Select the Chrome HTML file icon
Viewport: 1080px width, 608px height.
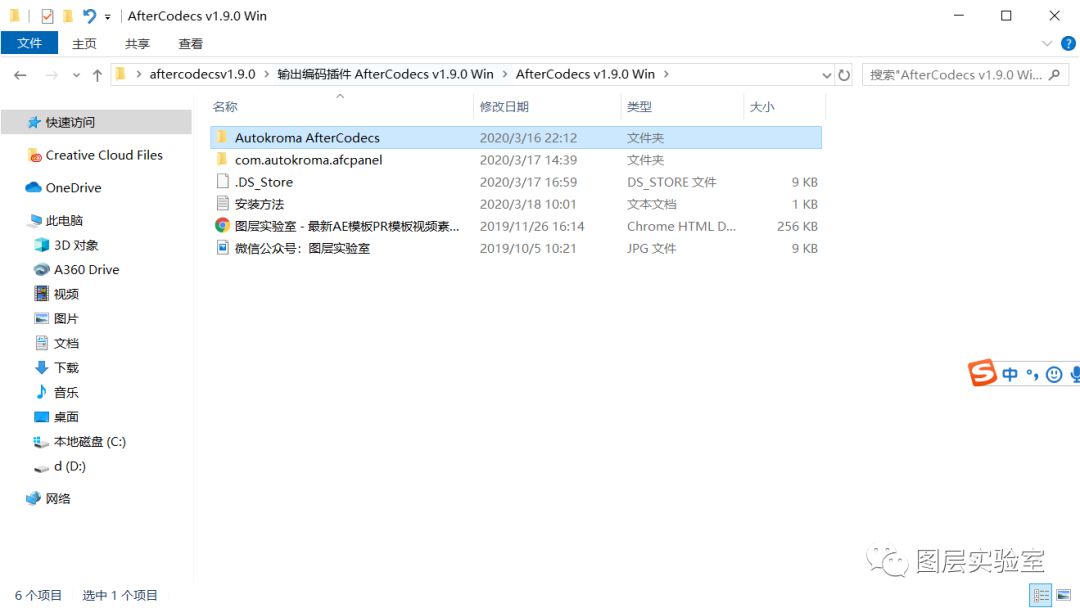[x=222, y=225]
